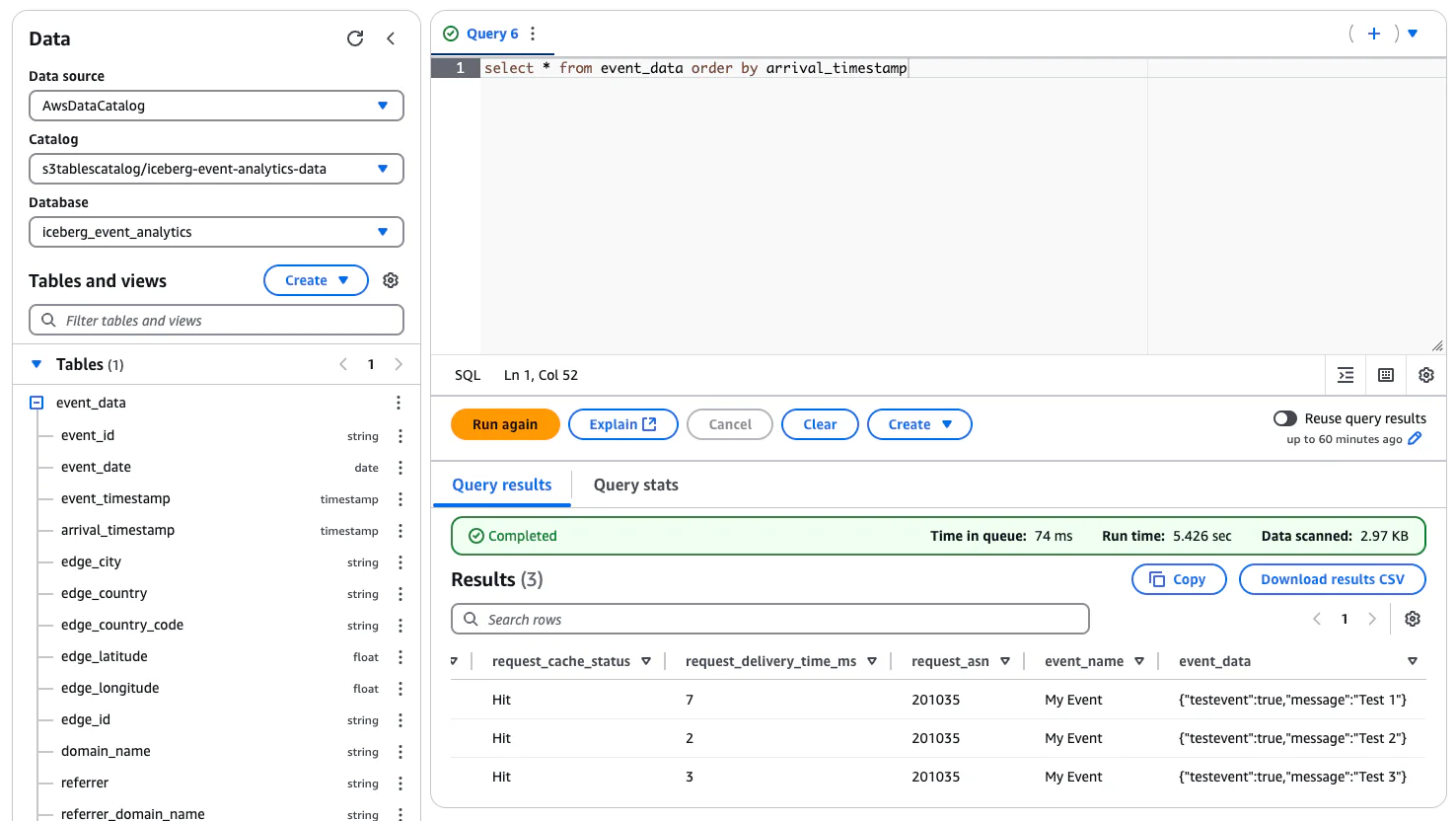
Task: Grab the editor resize handle corner
Action: click(x=1437, y=345)
